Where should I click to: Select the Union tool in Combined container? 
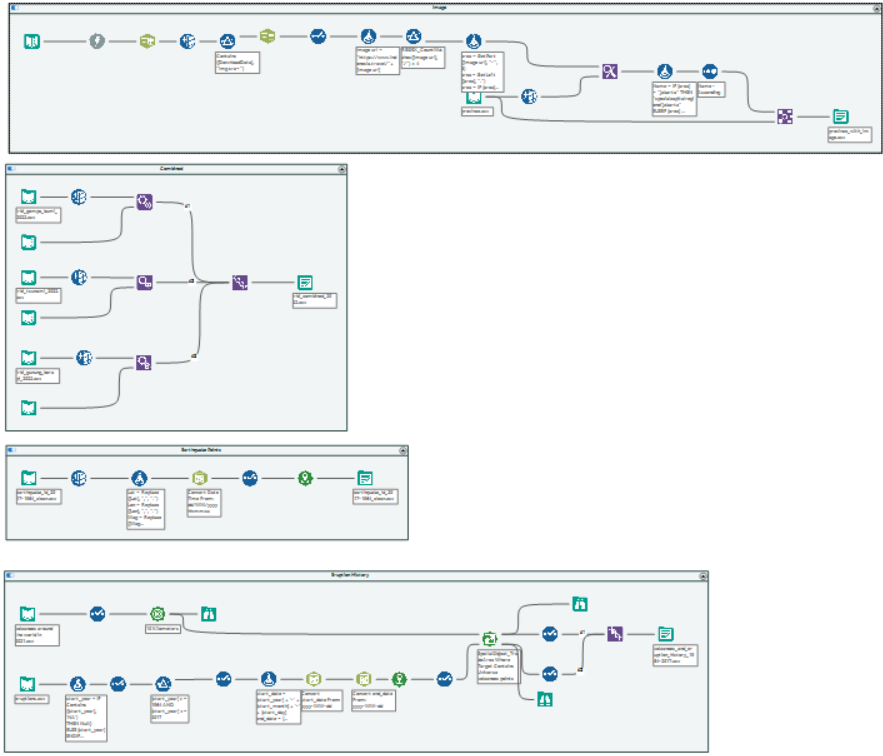(x=240, y=282)
